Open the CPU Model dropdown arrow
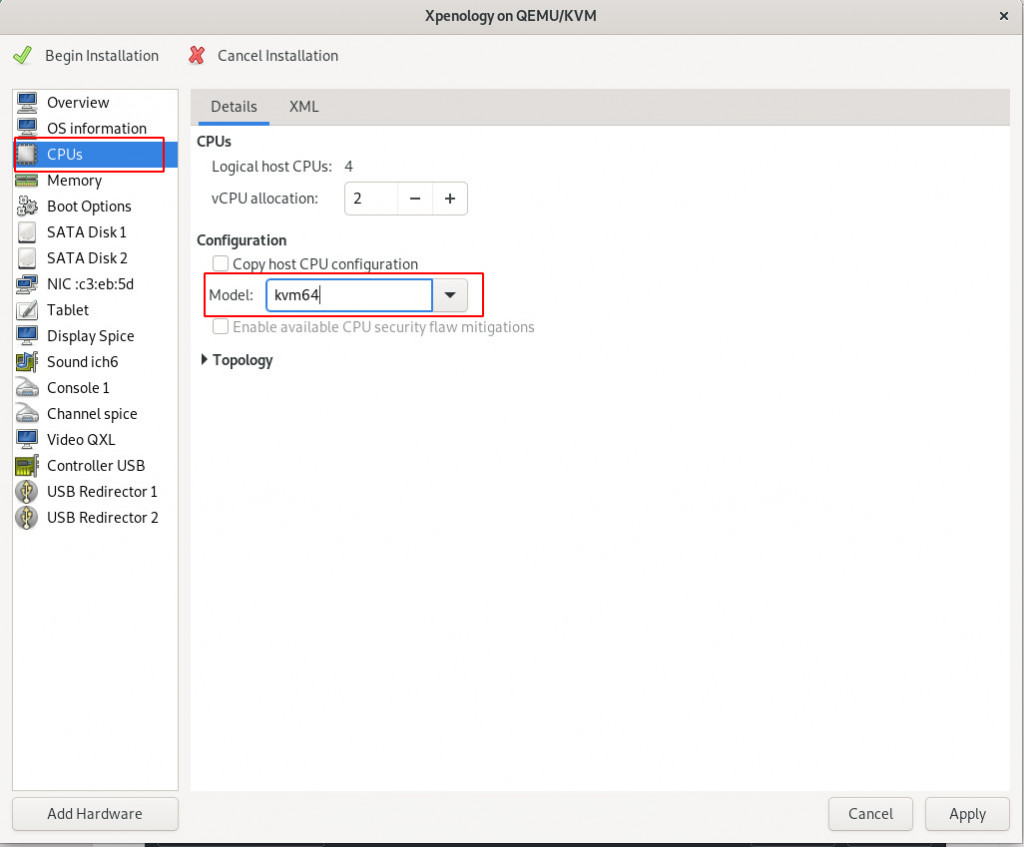1024x847 pixels. pyautogui.click(x=450, y=295)
